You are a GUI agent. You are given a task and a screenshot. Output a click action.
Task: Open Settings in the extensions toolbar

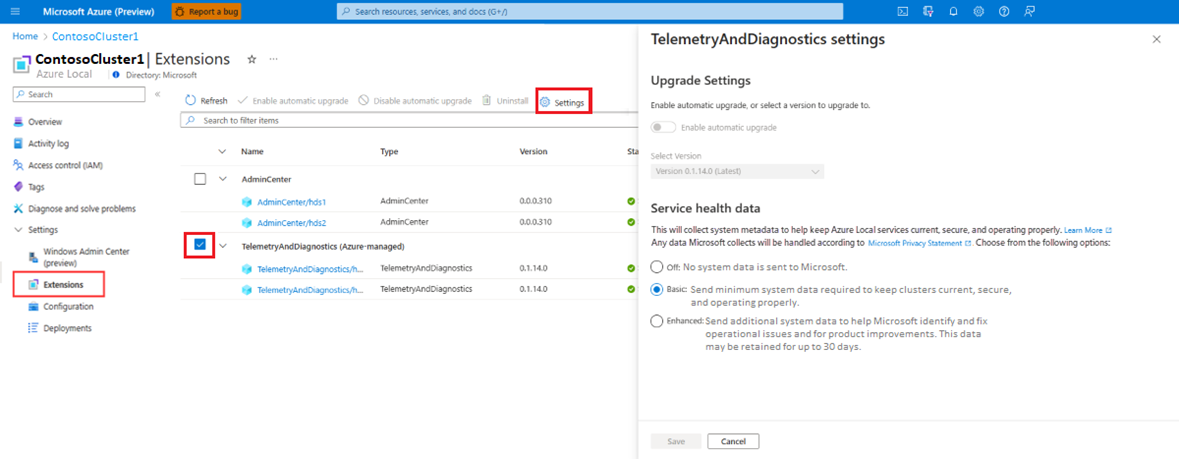click(x=562, y=102)
